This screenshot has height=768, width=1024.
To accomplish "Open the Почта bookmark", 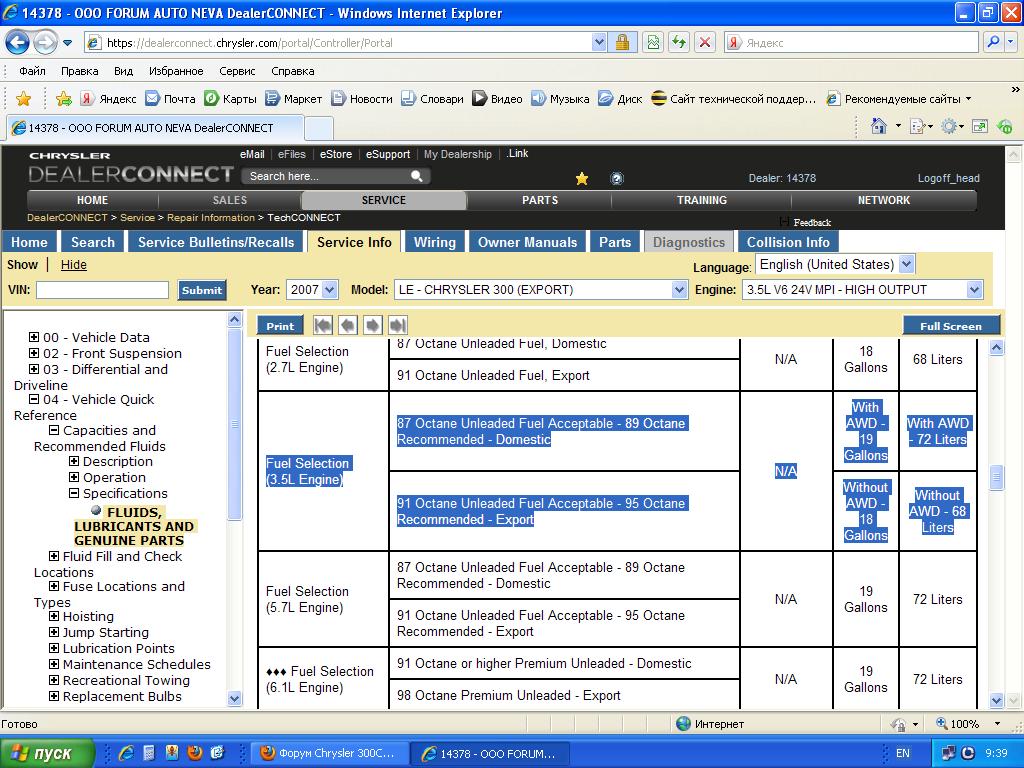I will pyautogui.click(x=170, y=99).
